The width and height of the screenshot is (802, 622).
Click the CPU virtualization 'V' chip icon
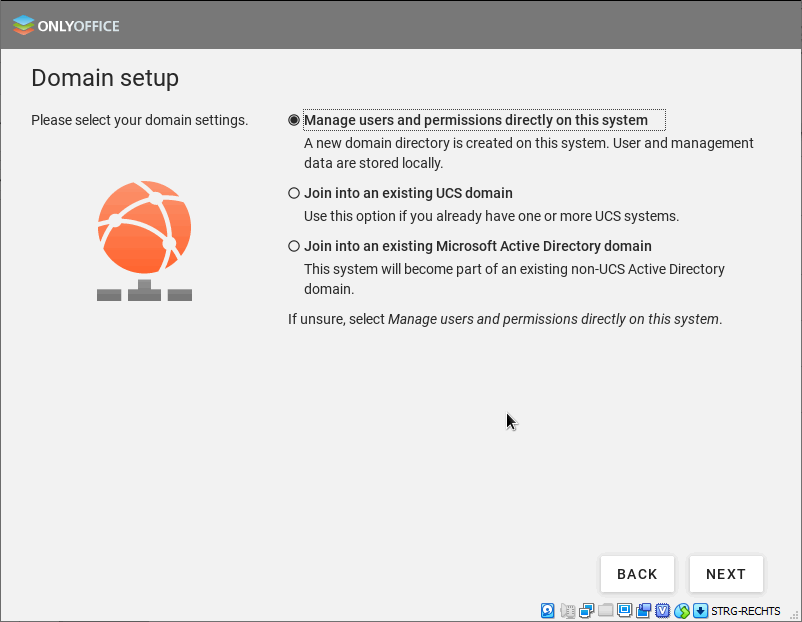662,611
